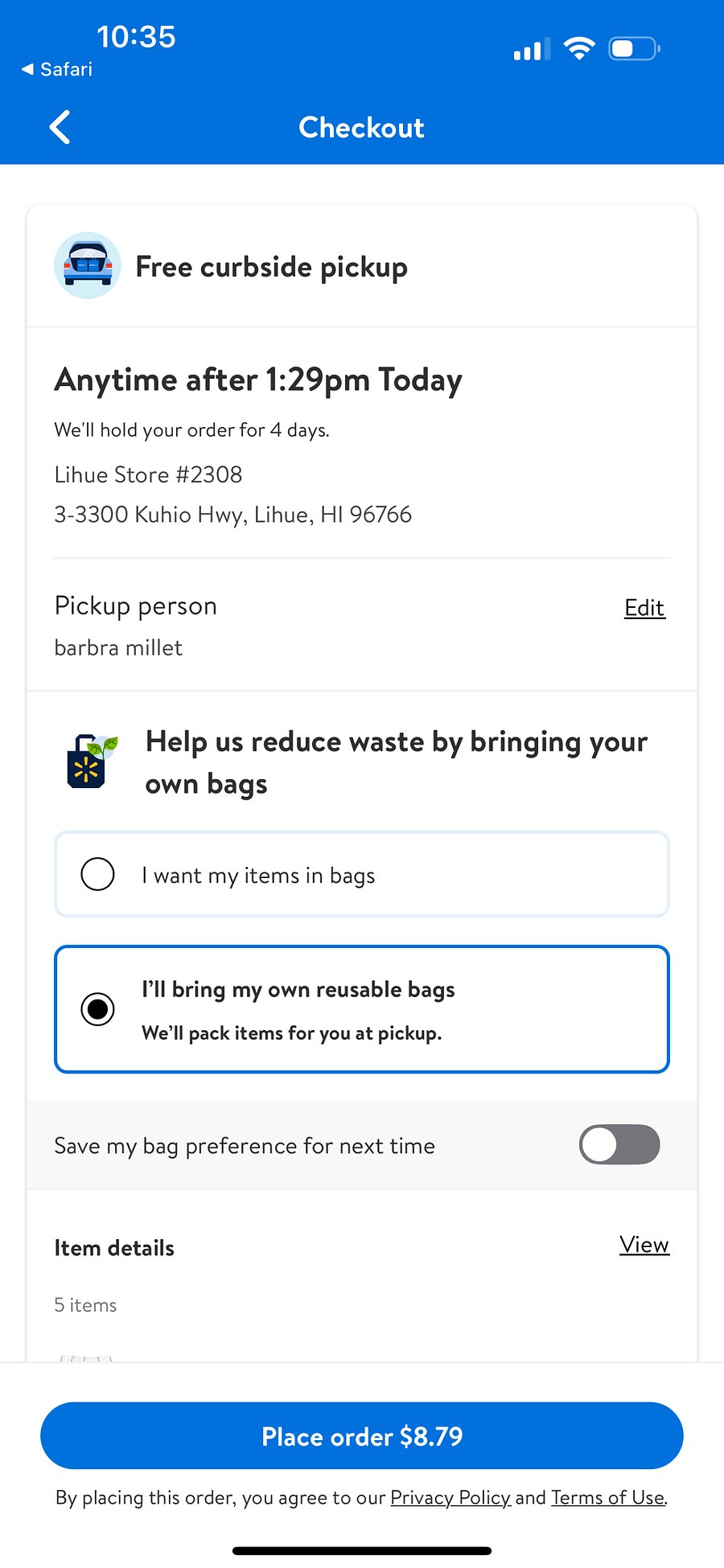Tap the Anytime after 1:29pm Today heading
Image resolution: width=724 pixels, height=1568 pixels.
pyautogui.click(x=258, y=380)
